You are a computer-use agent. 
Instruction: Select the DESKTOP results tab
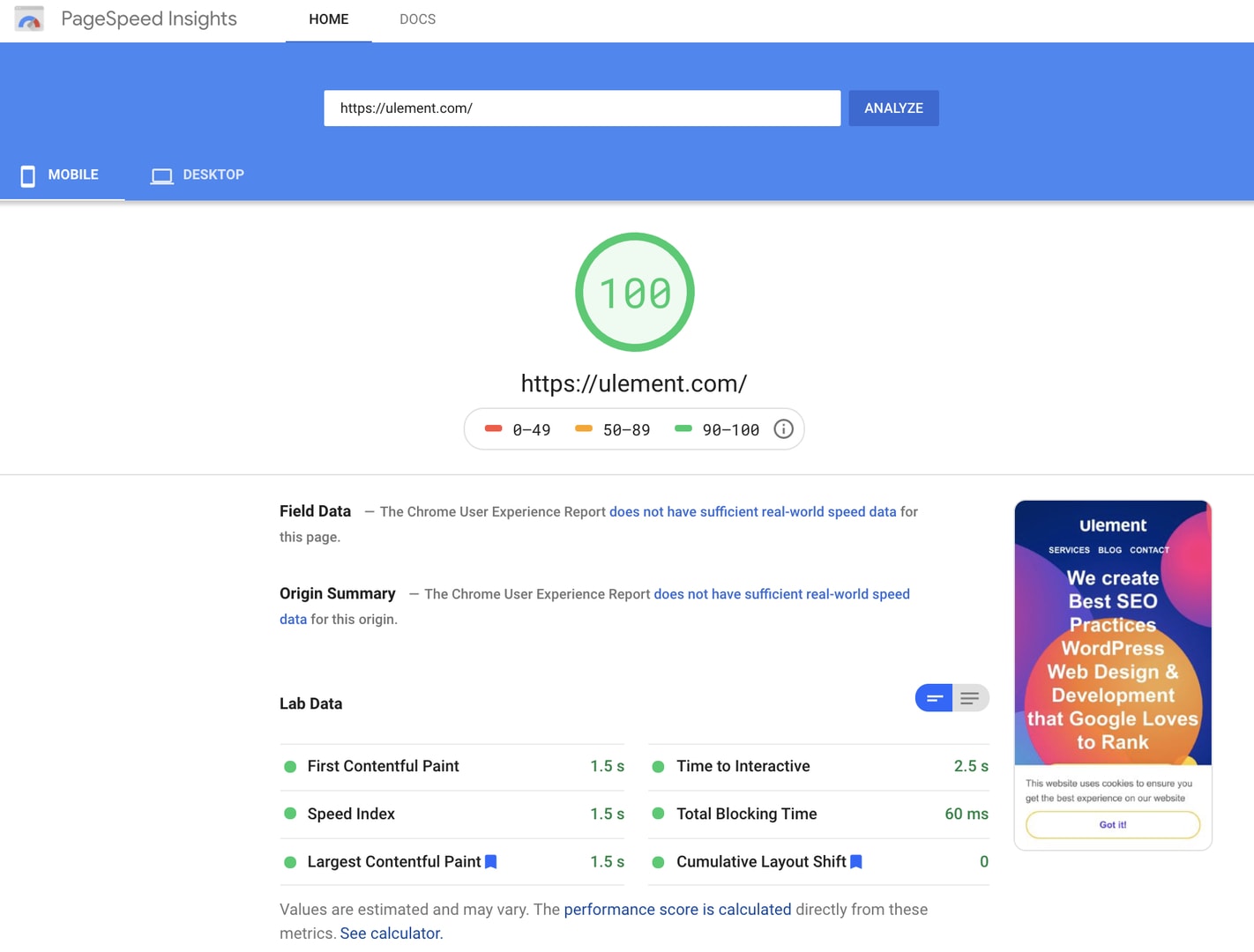pyautogui.click(x=198, y=175)
